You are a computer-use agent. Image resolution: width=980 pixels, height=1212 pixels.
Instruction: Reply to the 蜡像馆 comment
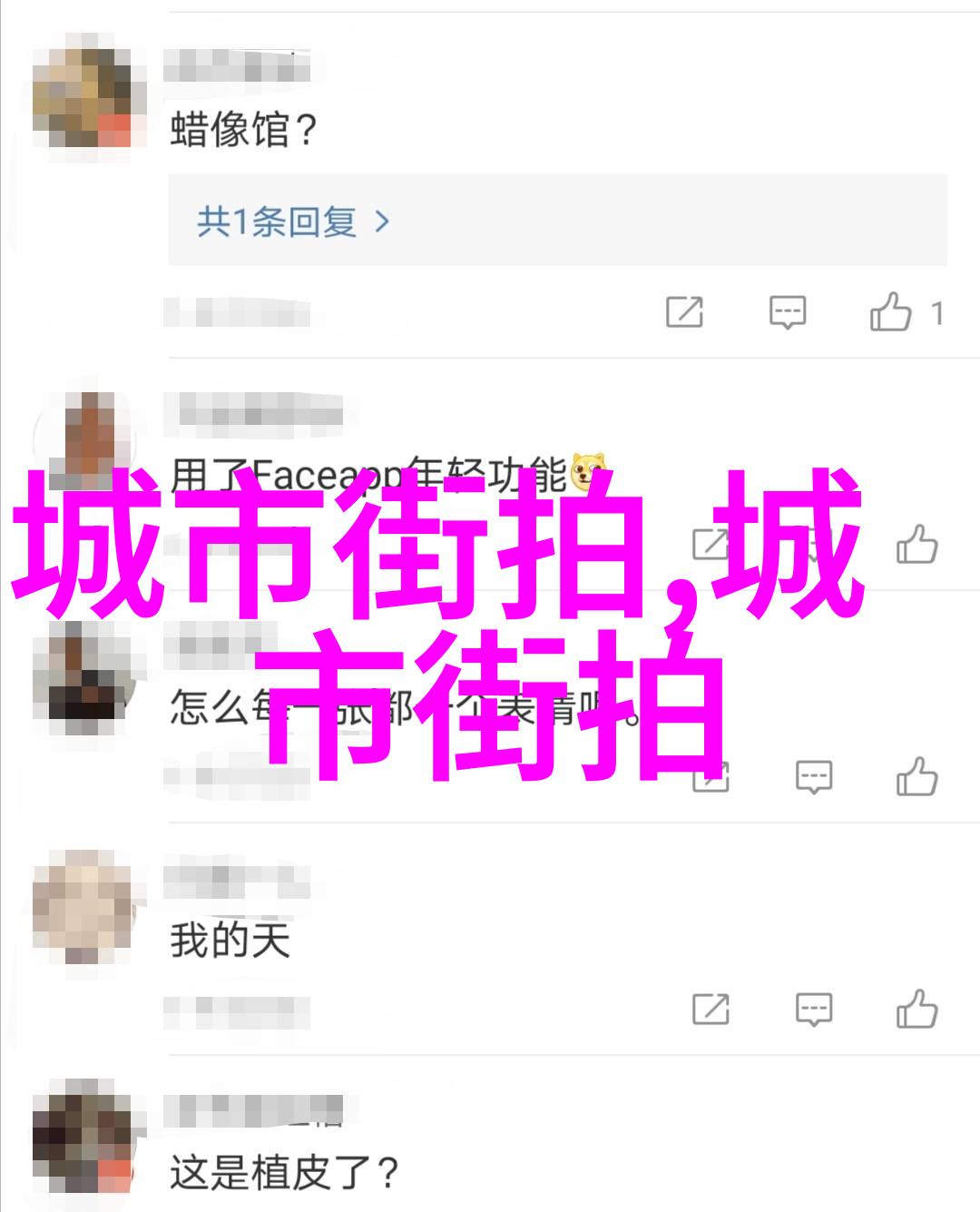tap(787, 313)
